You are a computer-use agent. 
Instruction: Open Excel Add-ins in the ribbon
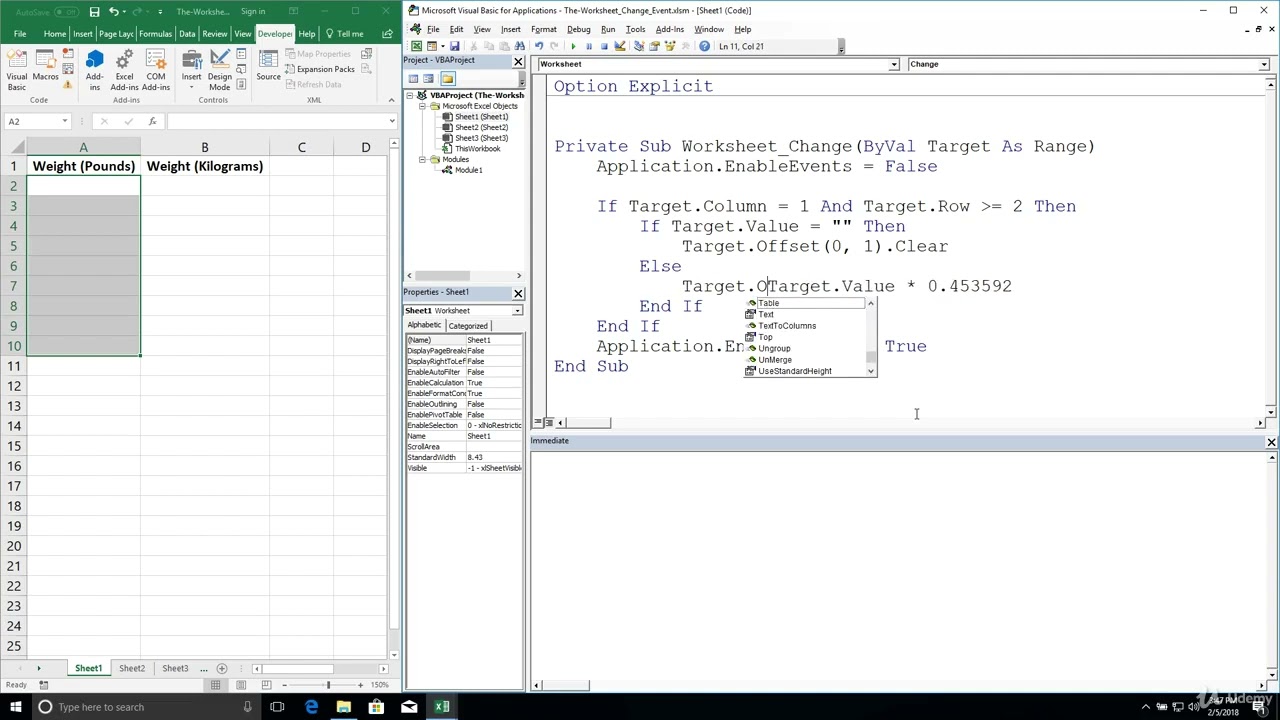pyautogui.click(x=124, y=70)
